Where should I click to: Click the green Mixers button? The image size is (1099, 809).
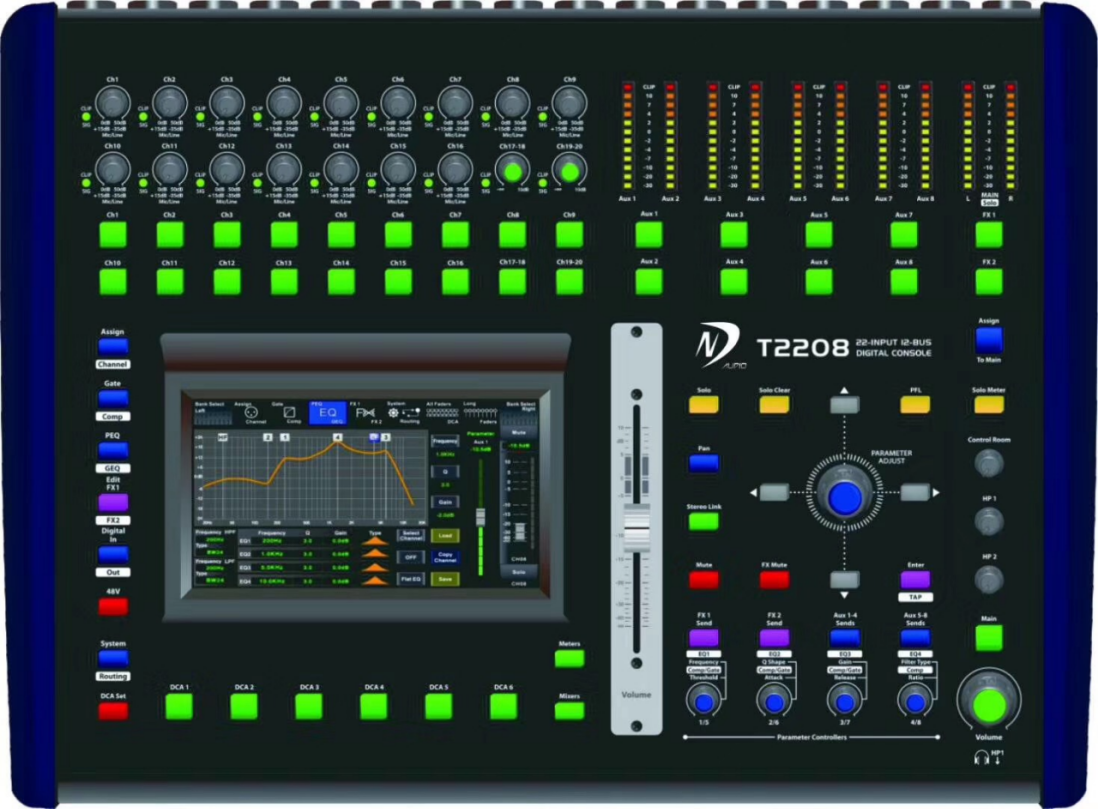click(569, 711)
